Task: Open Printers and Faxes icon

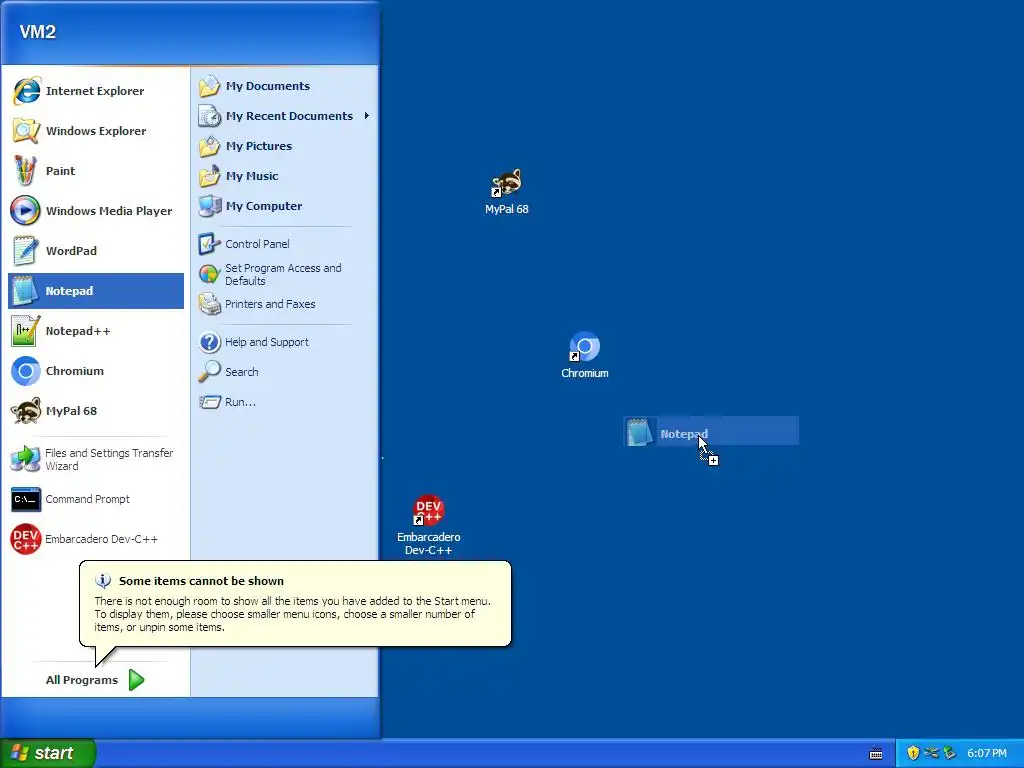Action: click(210, 304)
